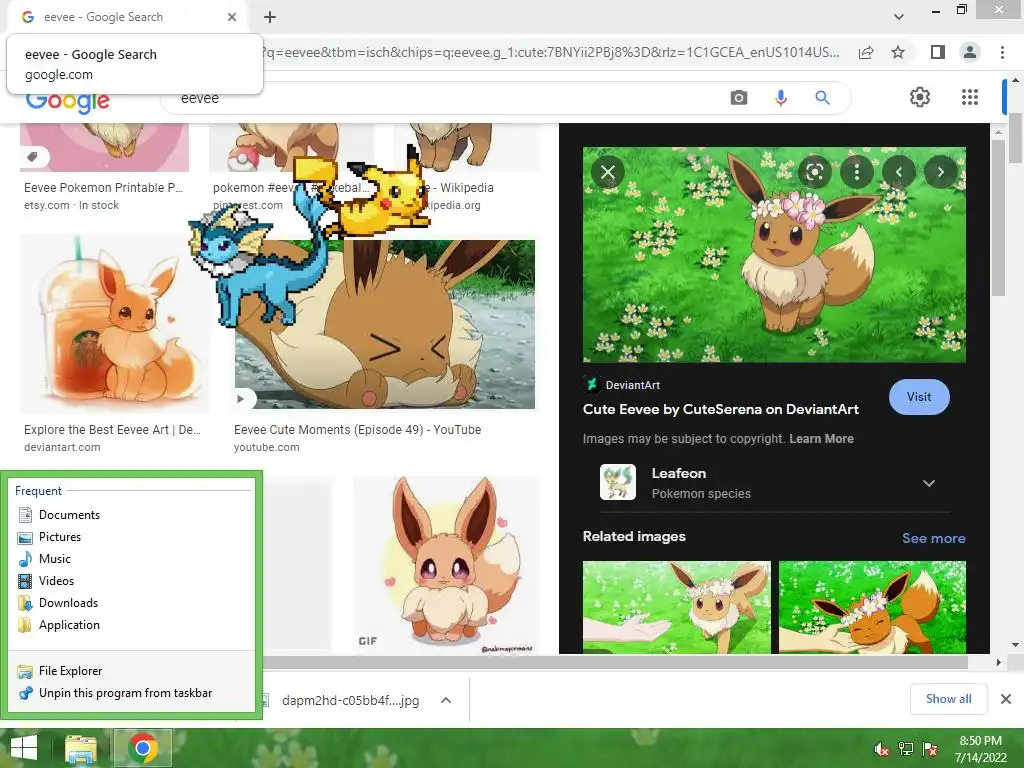Image resolution: width=1024 pixels, height=768 pixels.
Task: Open the Explore the Best Eevee Art caption
Action: 112,430
